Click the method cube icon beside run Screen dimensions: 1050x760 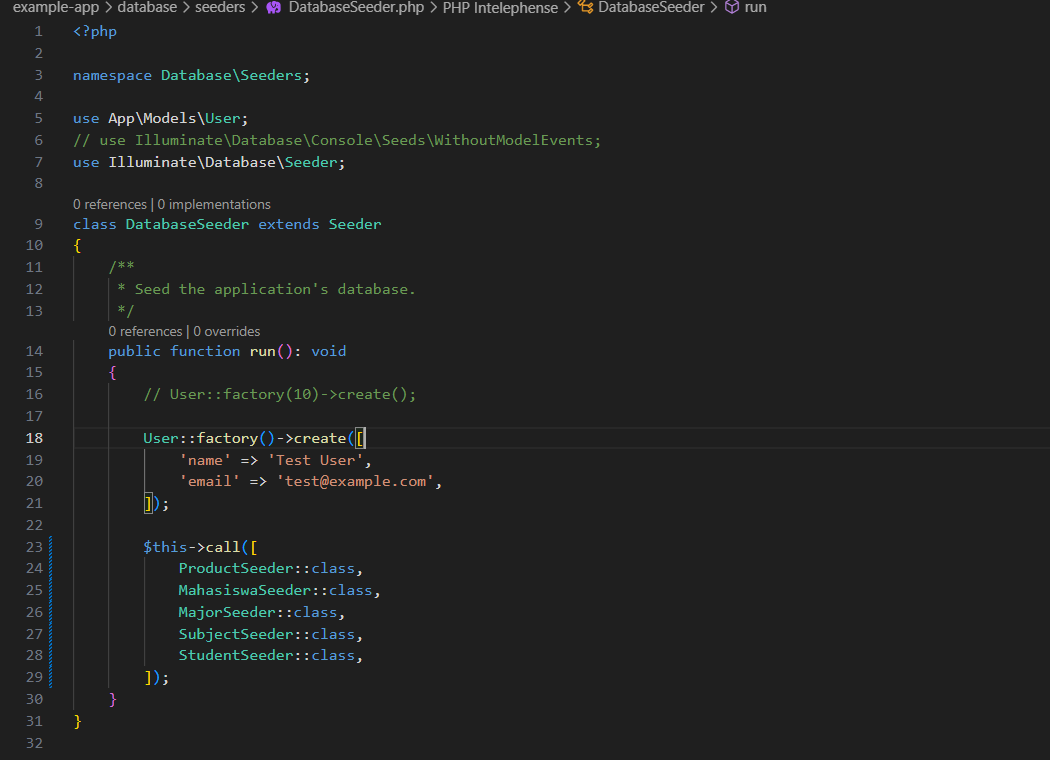click(732, 7)
